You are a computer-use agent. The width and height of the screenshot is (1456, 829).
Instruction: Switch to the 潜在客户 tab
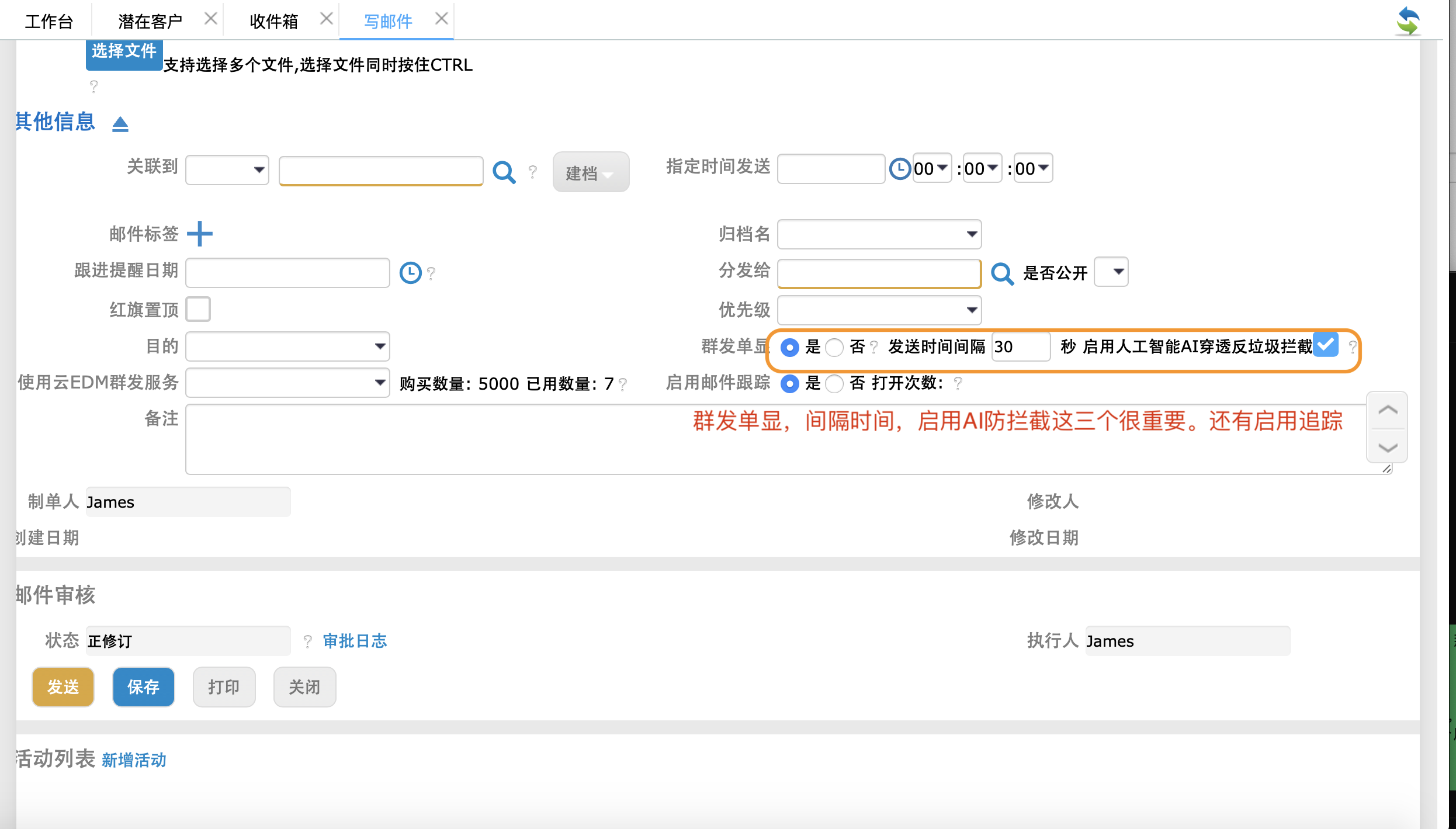click(x=150, y=22)
